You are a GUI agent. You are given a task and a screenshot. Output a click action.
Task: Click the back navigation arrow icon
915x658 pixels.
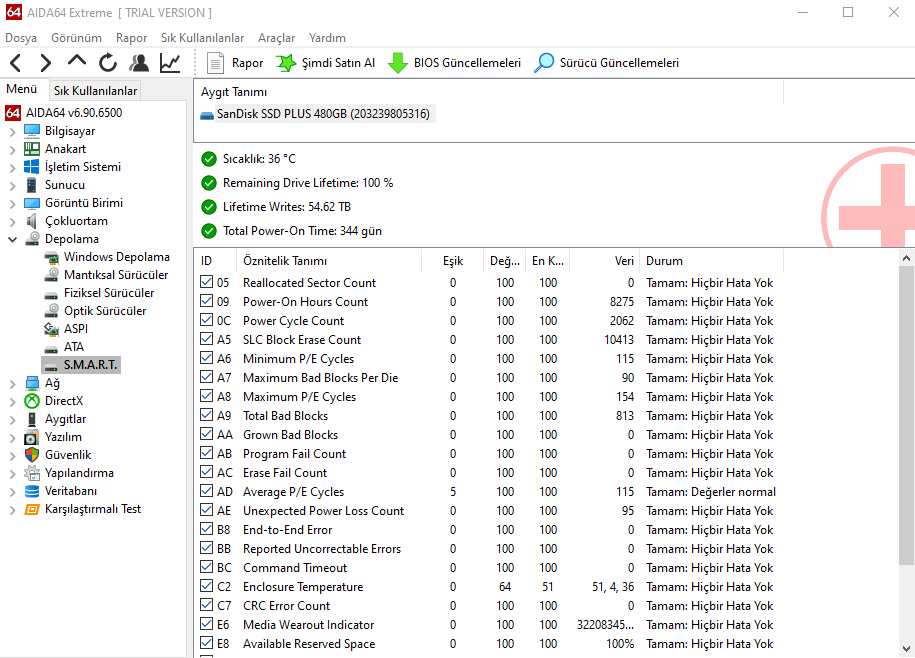point(16,63)
